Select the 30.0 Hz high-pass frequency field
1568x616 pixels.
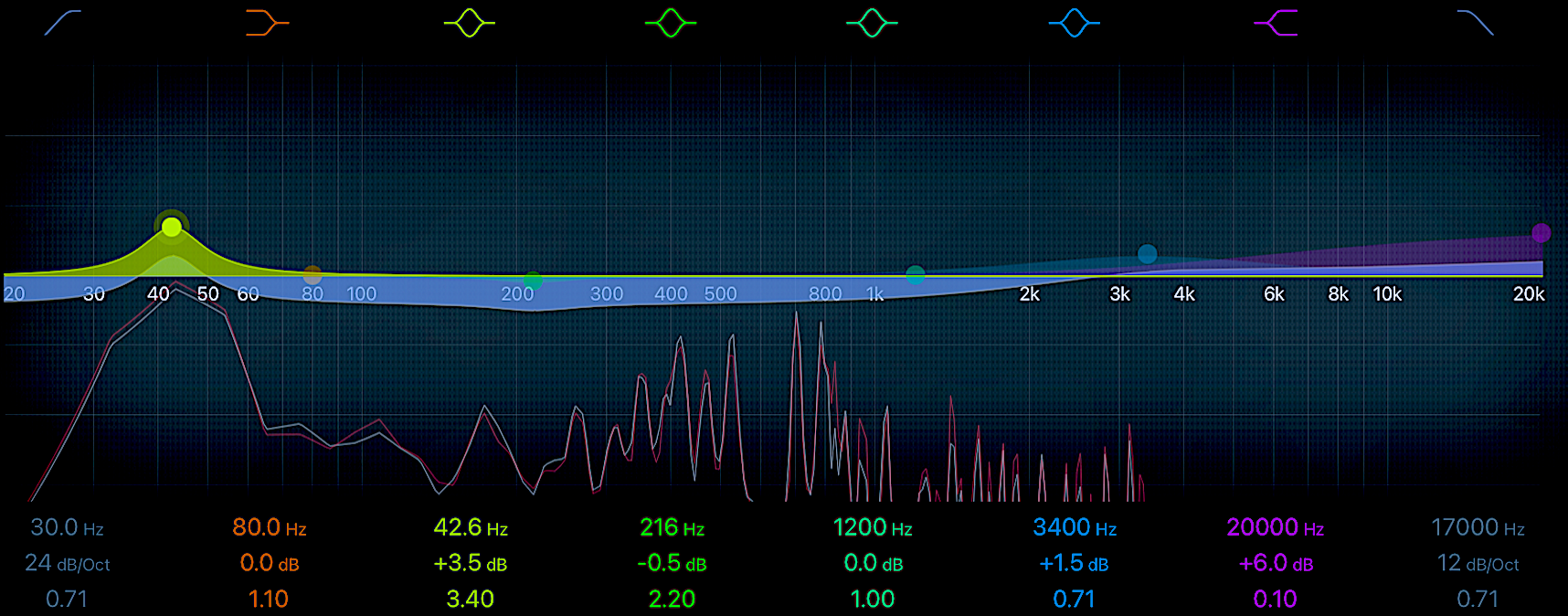(67, 527)
